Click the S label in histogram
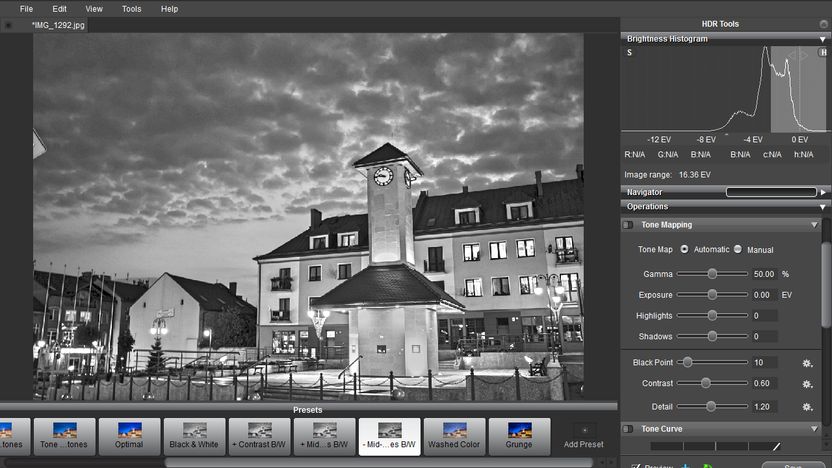This screenshot has width=832, height=468. 629,53
